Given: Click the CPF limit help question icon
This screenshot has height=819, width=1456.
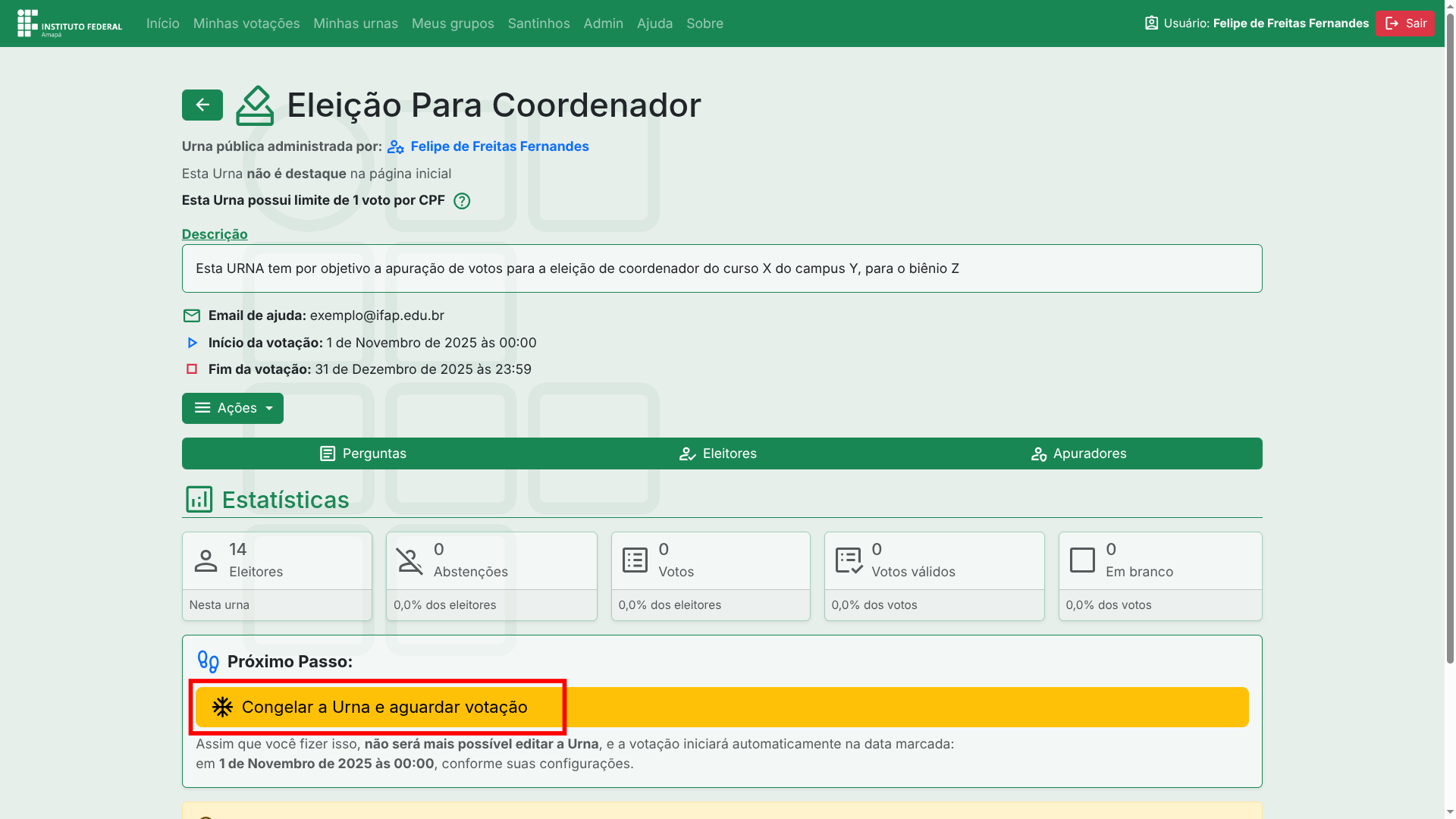Looking at the screenshot, I should (x=461, y=201).
